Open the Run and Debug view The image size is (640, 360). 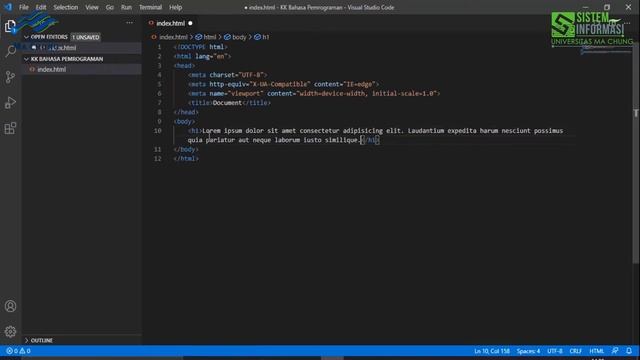click(x=10, y=103)
